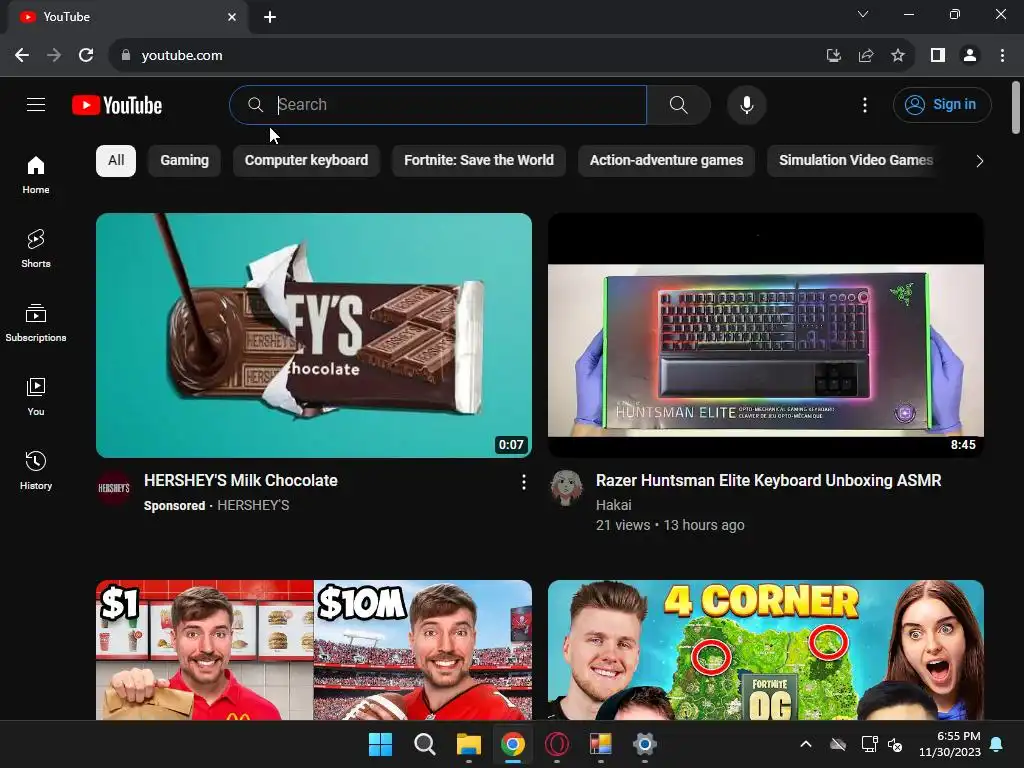Open Opera browser from the taskbar
1024x768 pixels.
click(556, 744)
